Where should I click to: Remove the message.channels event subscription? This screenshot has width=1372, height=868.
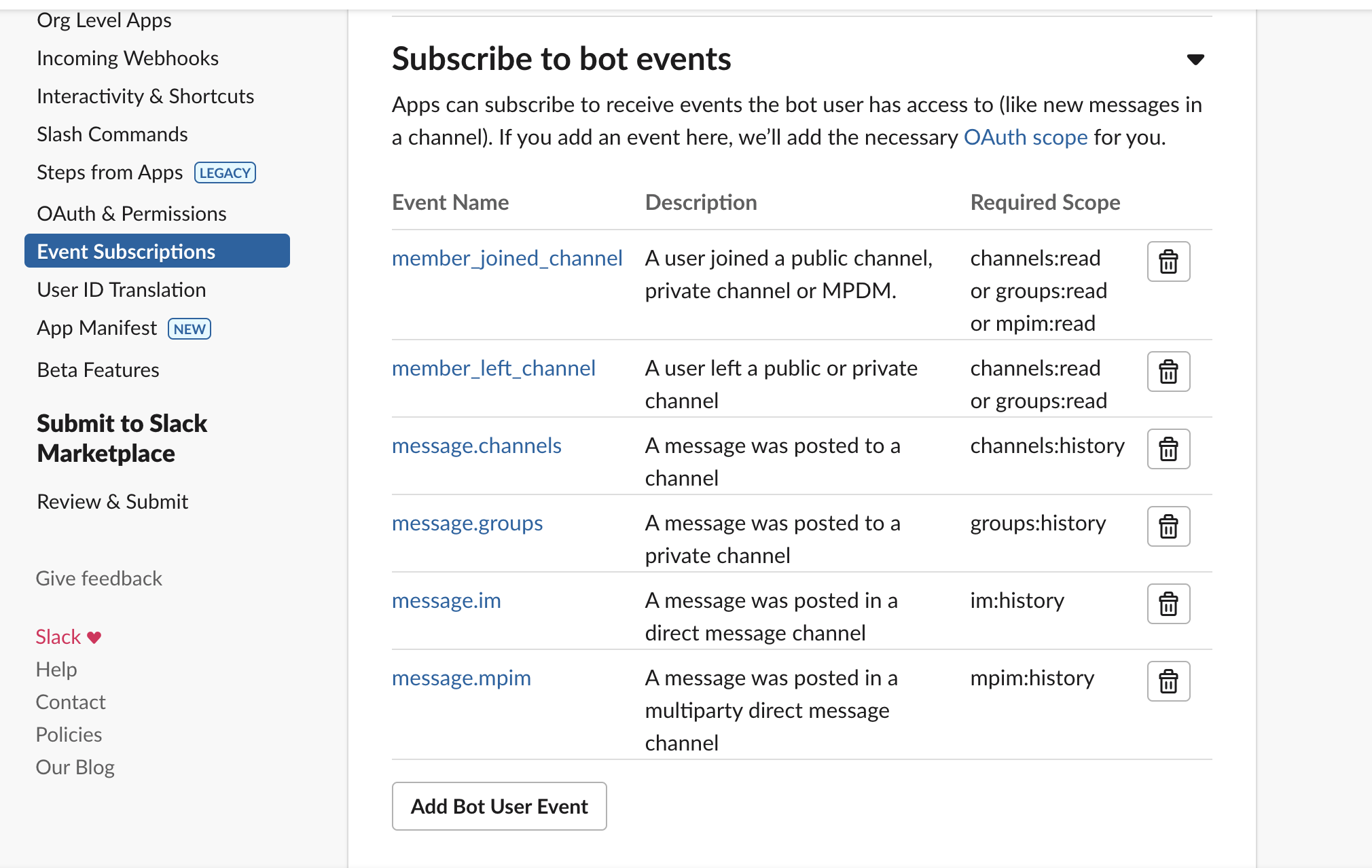coord(1168,449)
